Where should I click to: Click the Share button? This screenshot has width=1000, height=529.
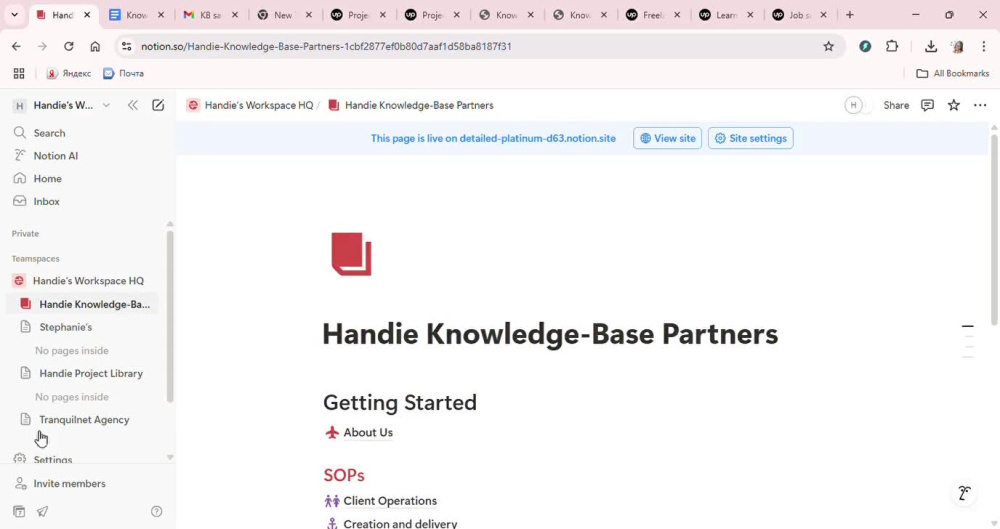(x=896, y=105)
